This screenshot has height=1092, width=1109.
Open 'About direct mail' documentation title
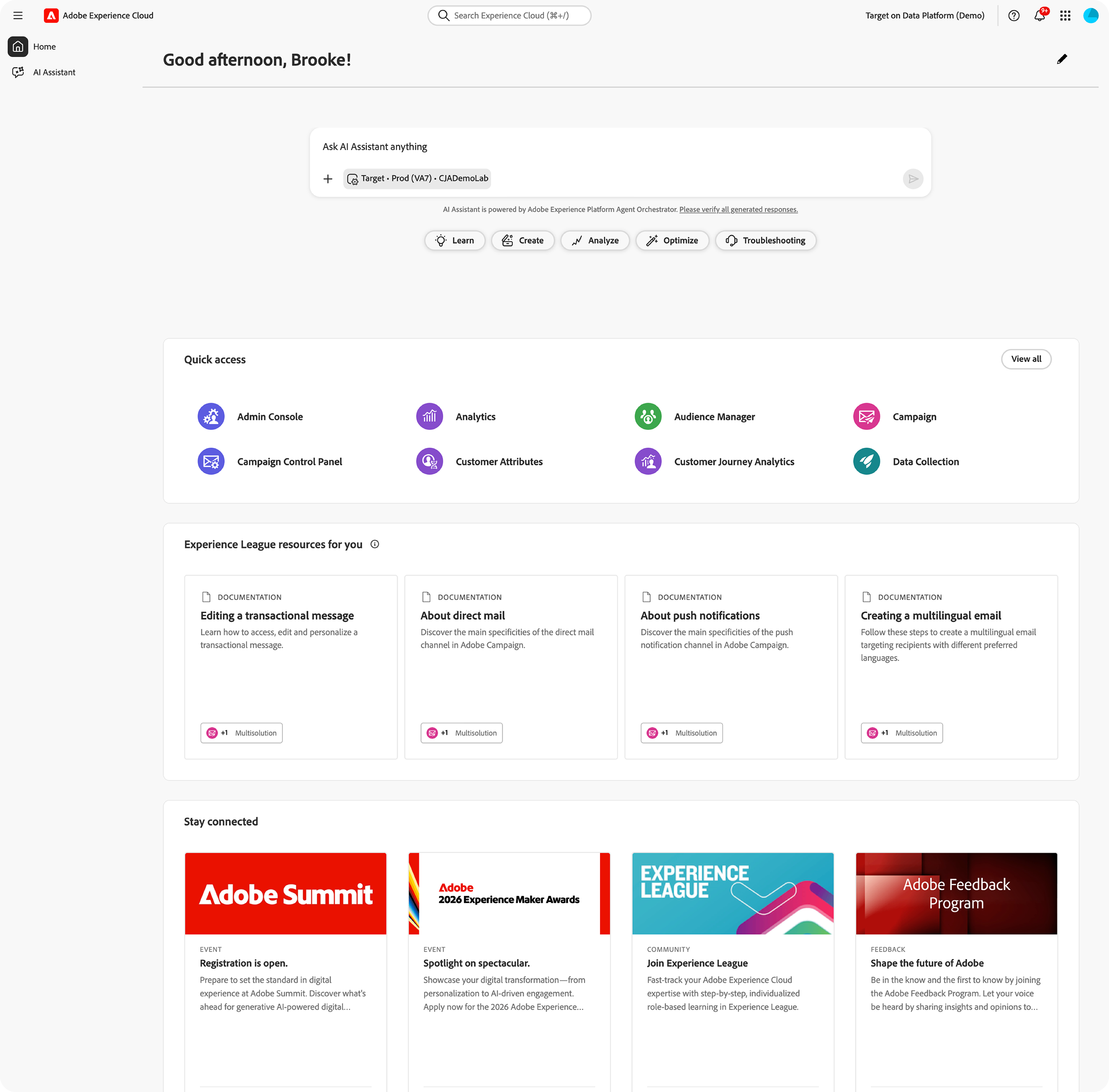click(x=462, y=615)
